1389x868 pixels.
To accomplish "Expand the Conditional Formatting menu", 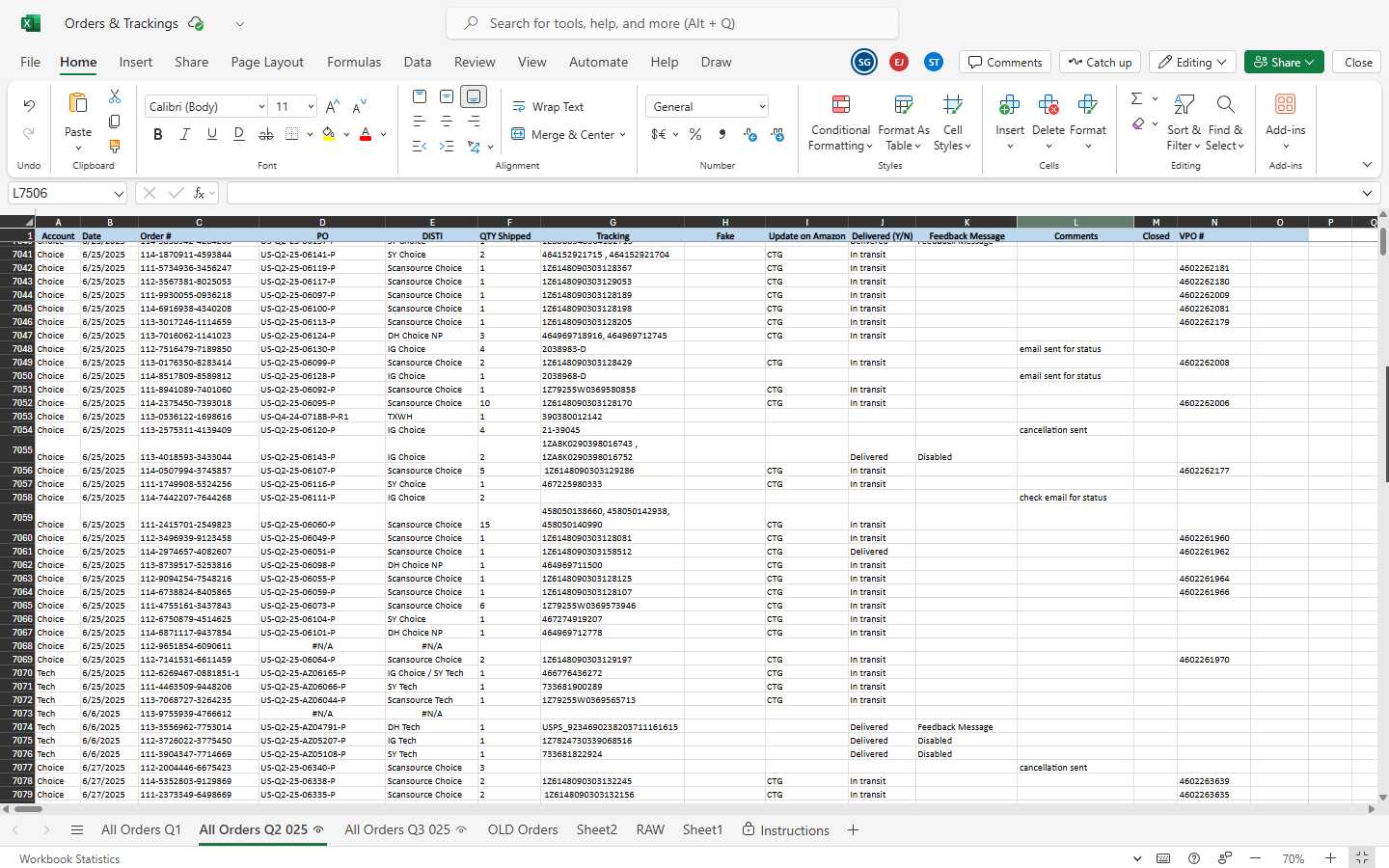I will point(840,122).
